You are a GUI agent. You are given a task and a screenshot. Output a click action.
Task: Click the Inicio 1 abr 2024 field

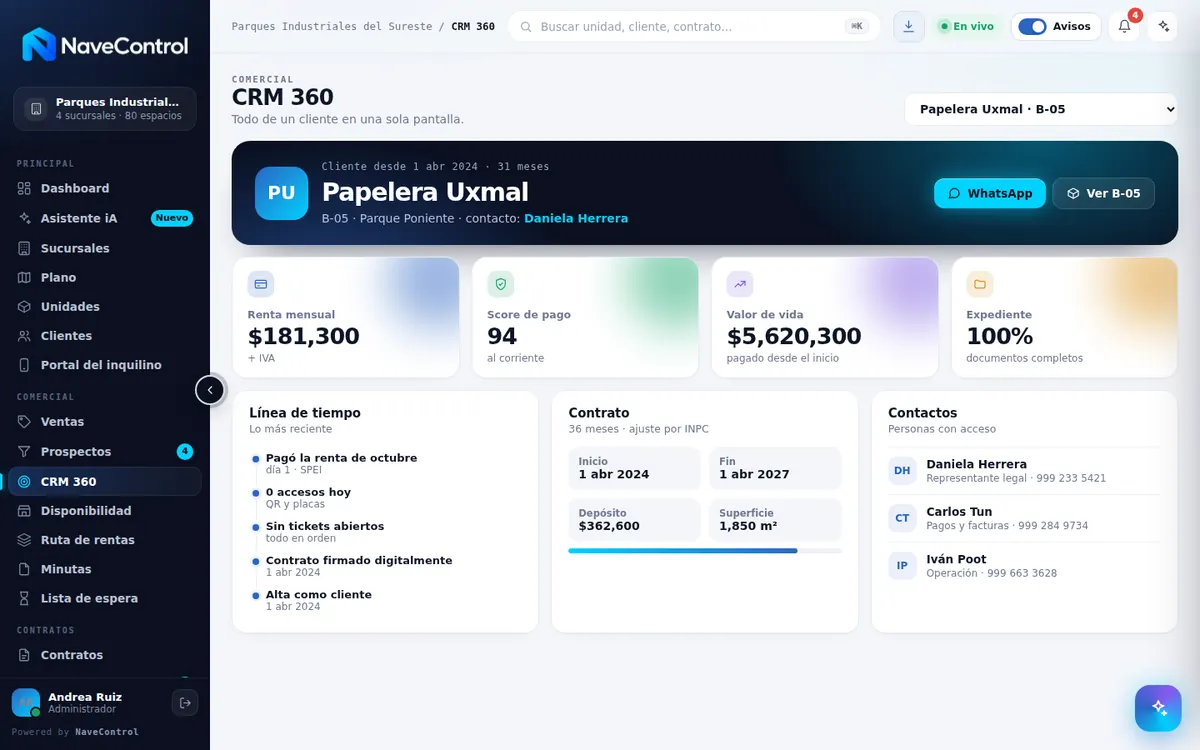pyautogui.click(x=634, y=468)
